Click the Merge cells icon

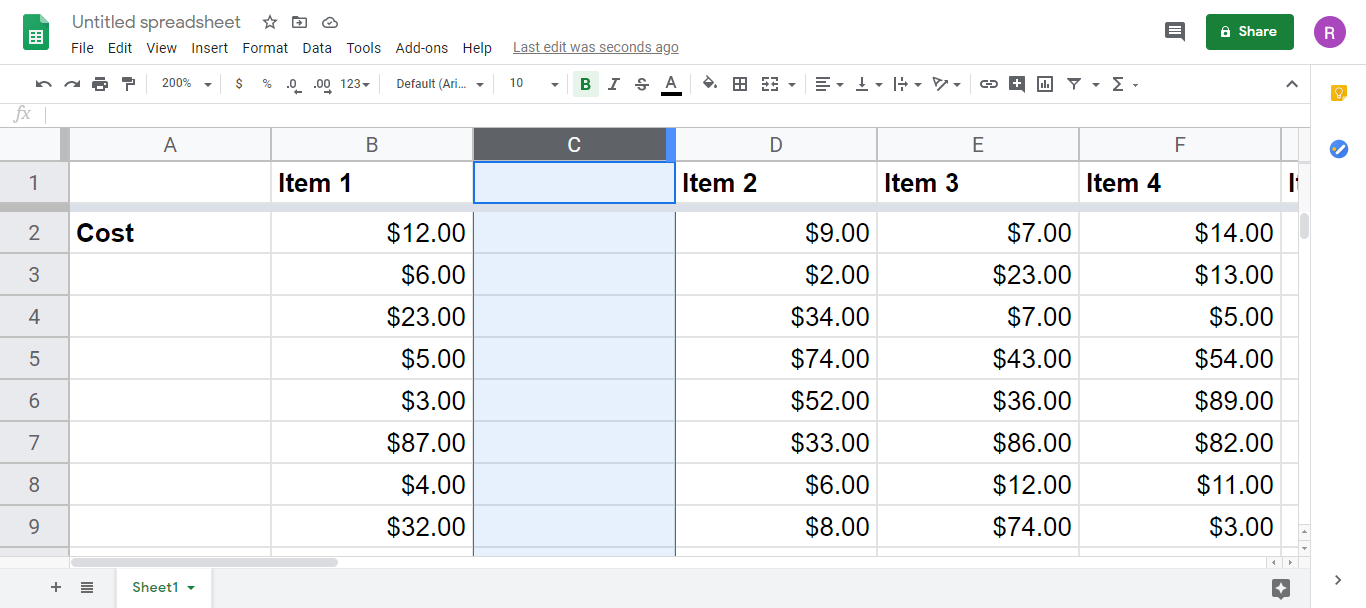pyautogui.click(x=769, y=84)
